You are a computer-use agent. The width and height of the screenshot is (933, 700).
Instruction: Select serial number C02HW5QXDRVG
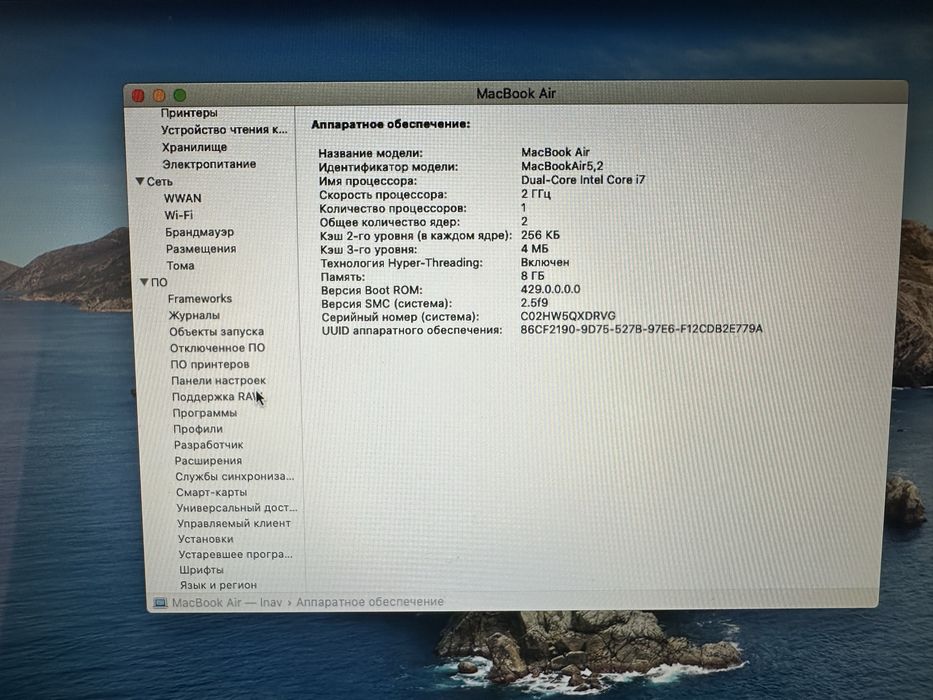tap(568, 316)
